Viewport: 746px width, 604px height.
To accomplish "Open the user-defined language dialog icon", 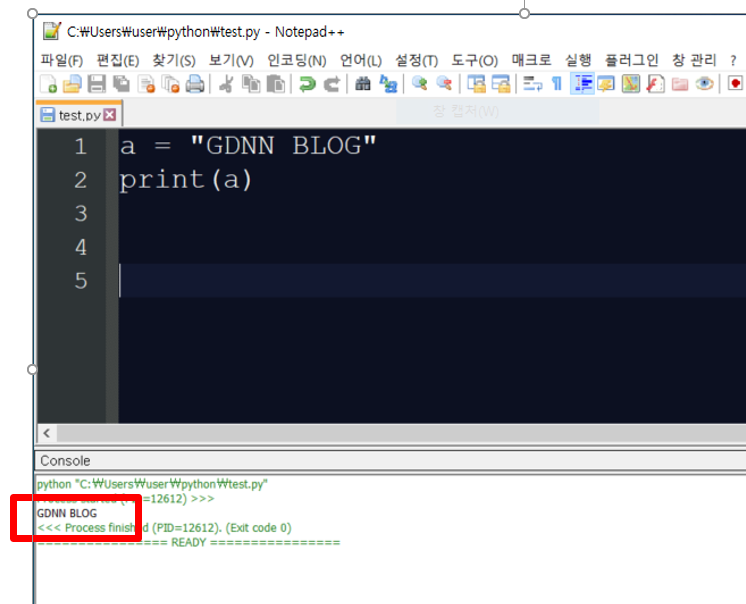I will tap(606, 84).
